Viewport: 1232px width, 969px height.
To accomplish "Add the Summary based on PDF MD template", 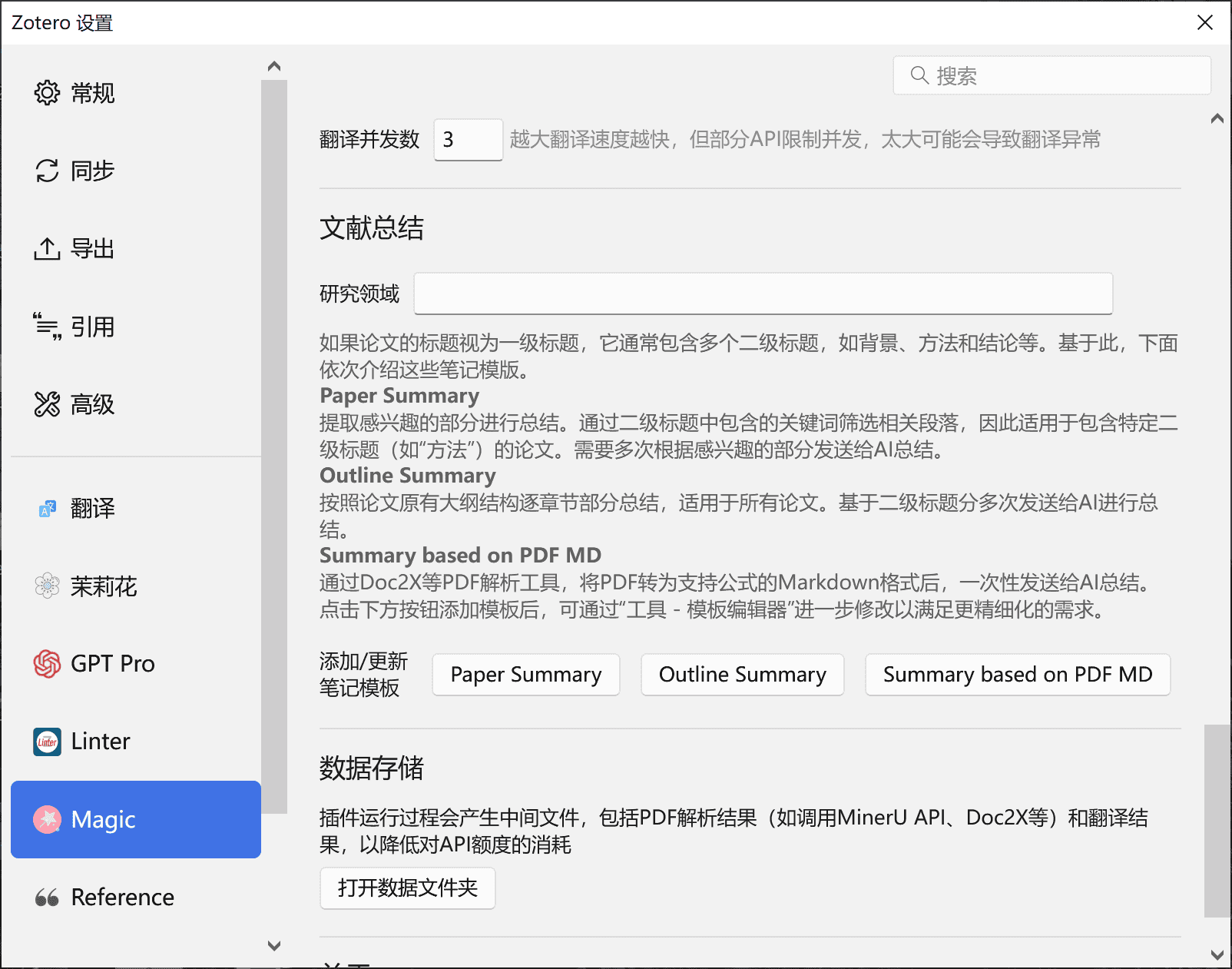I will point(1017,674).
